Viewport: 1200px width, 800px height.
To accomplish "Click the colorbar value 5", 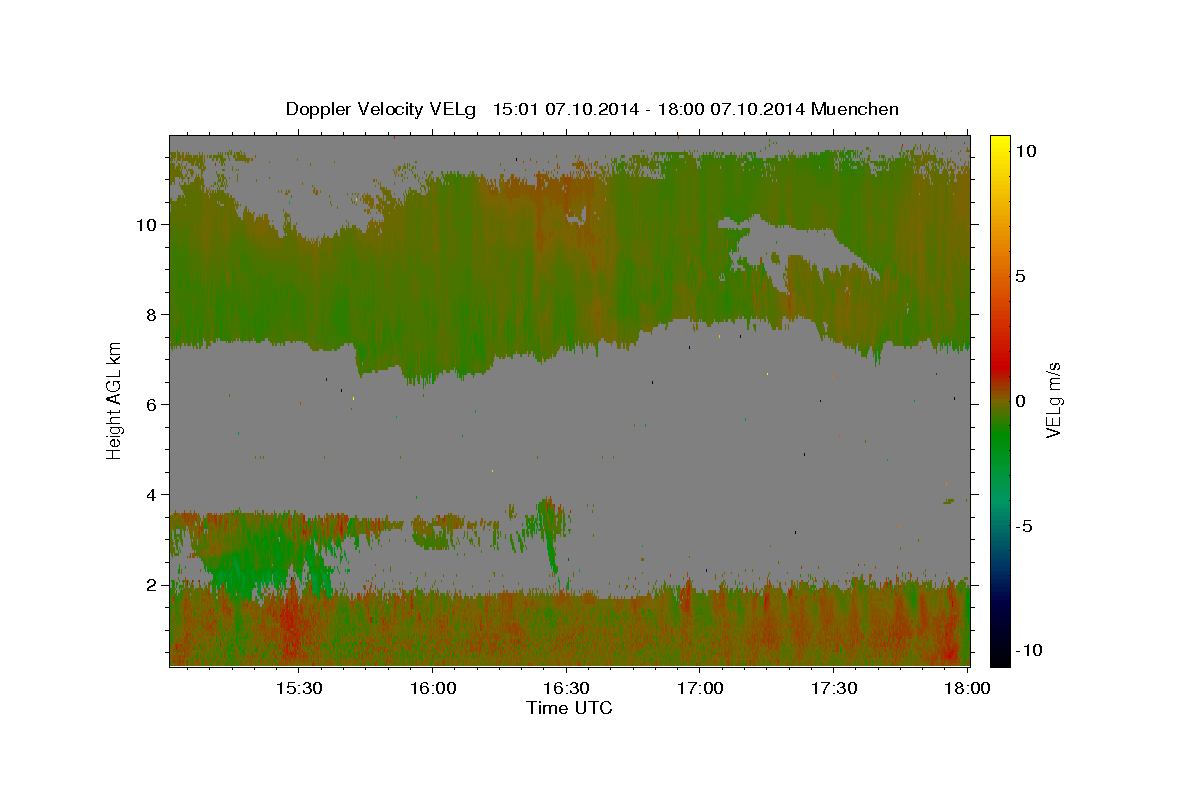I will point(1021,276).
